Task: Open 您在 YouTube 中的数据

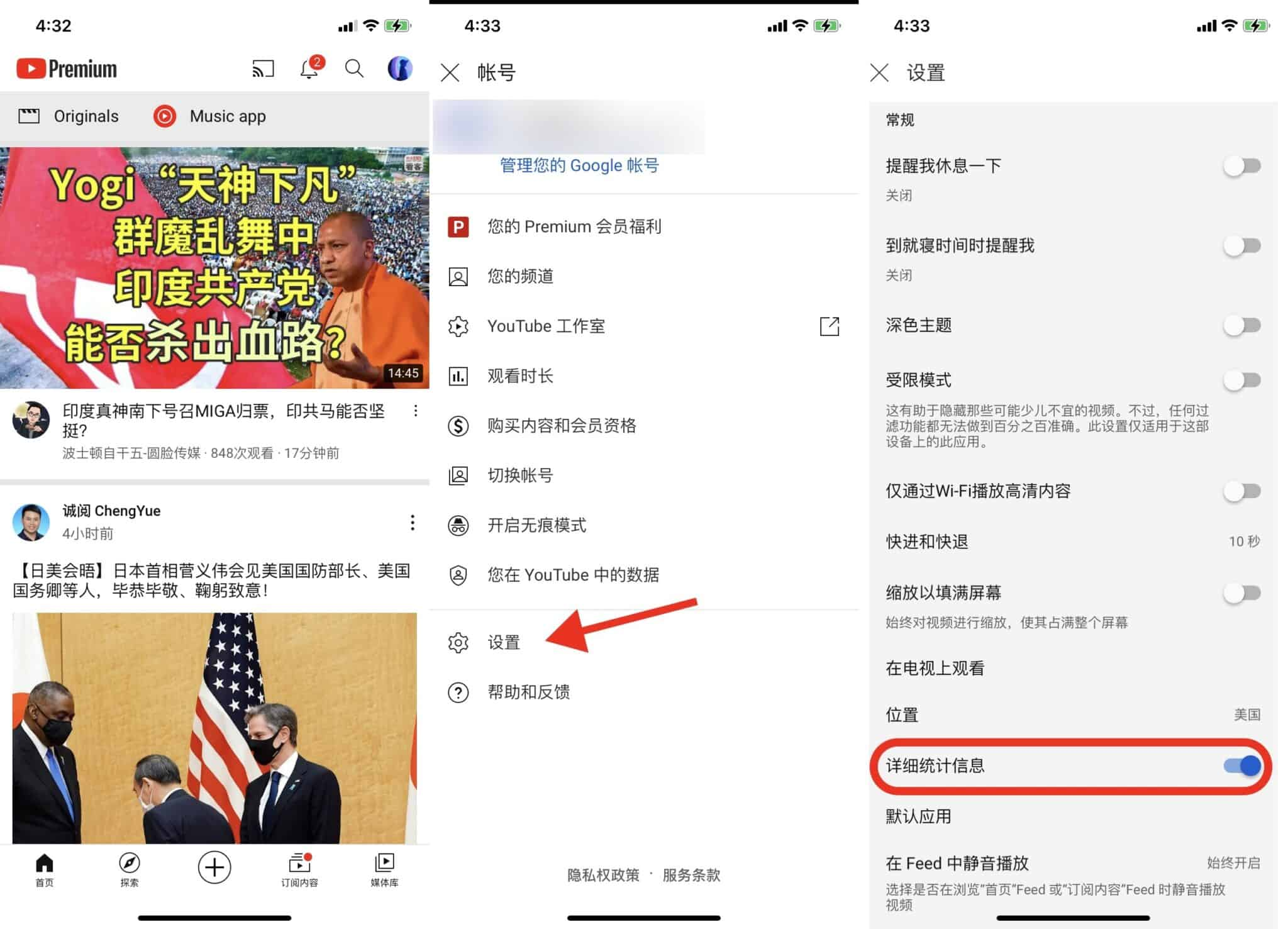Action: 644,575
